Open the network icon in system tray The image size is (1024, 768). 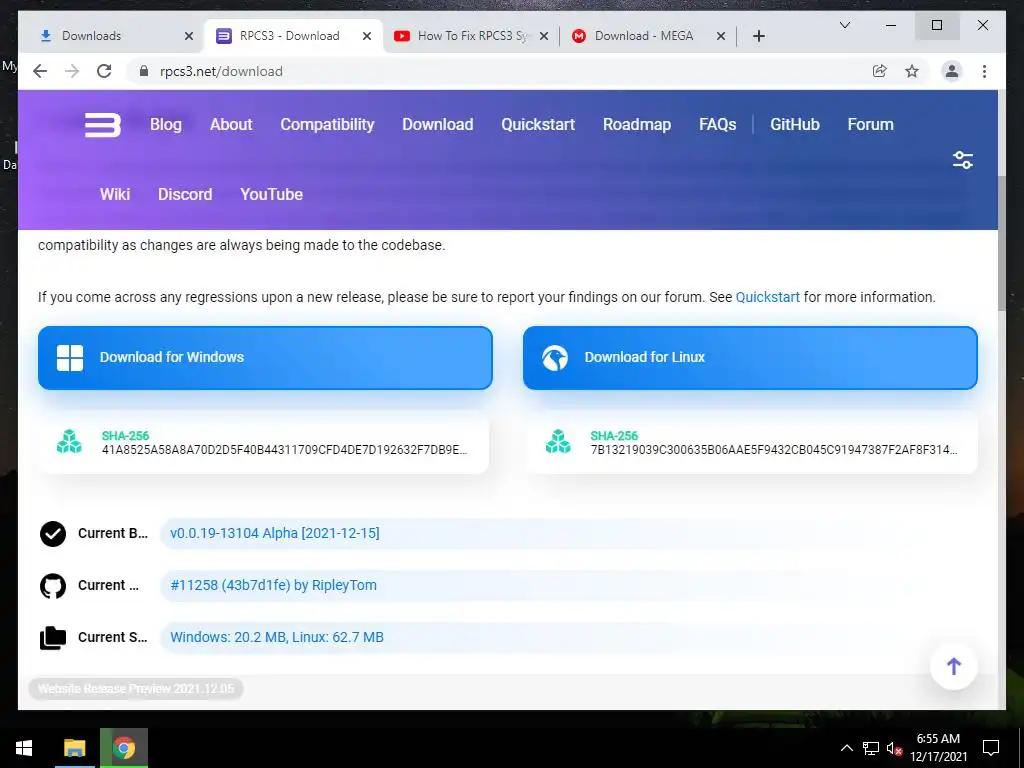pos(871,748)
